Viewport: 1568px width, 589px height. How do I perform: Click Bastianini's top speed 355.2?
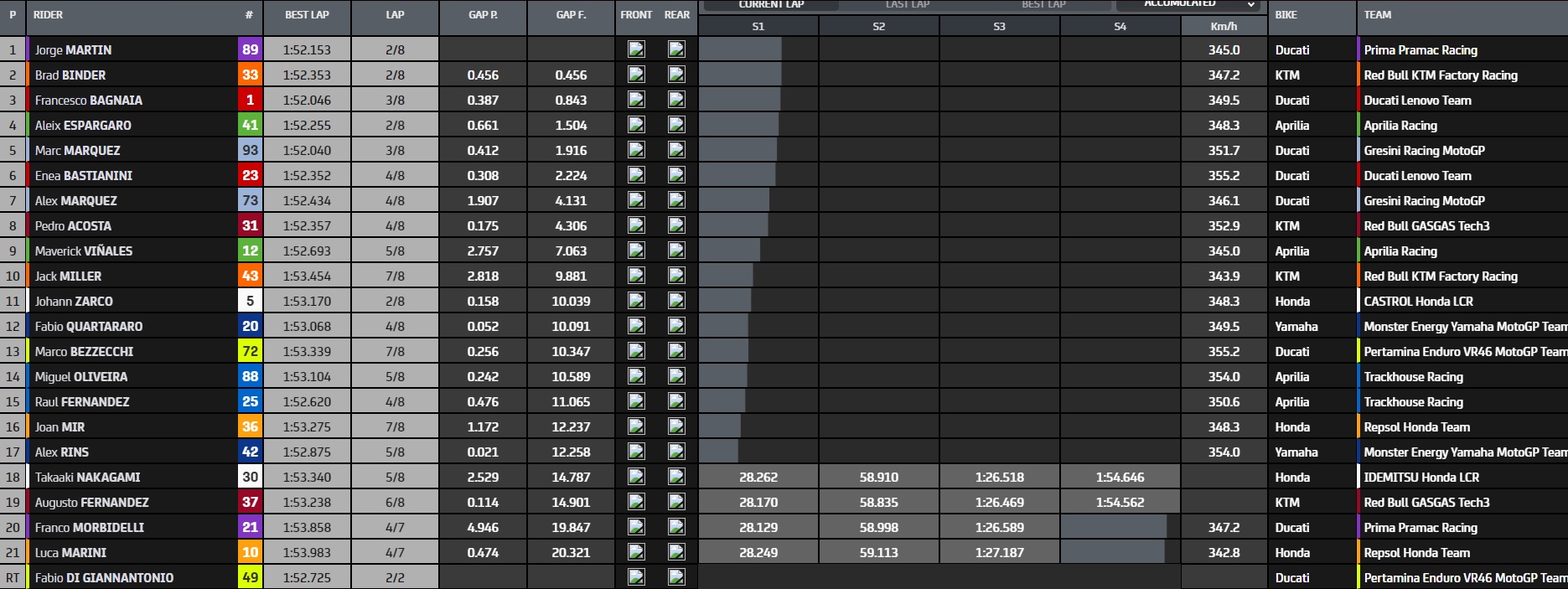1224,175
